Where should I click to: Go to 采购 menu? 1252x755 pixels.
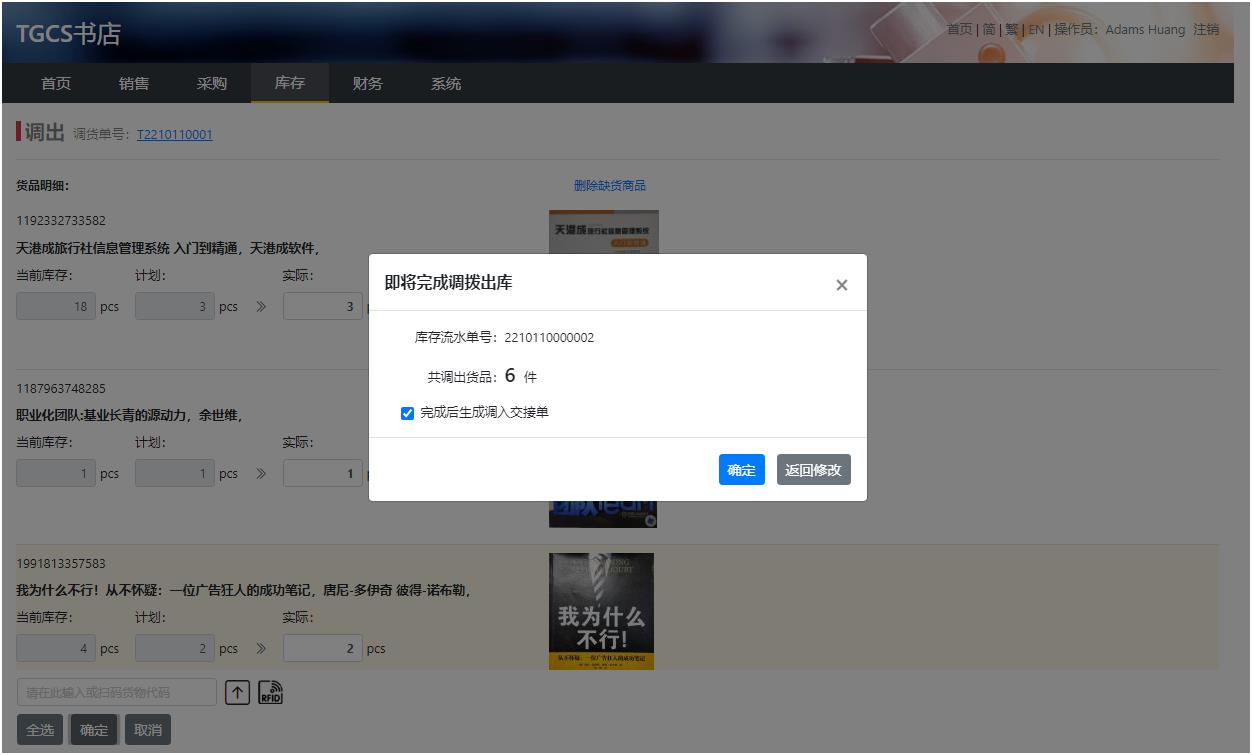(212, 83)
